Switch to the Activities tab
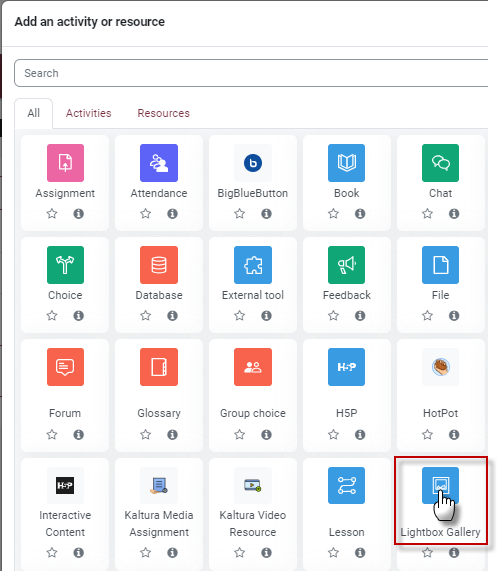This screenshot has height=571, width=498. 88,113
